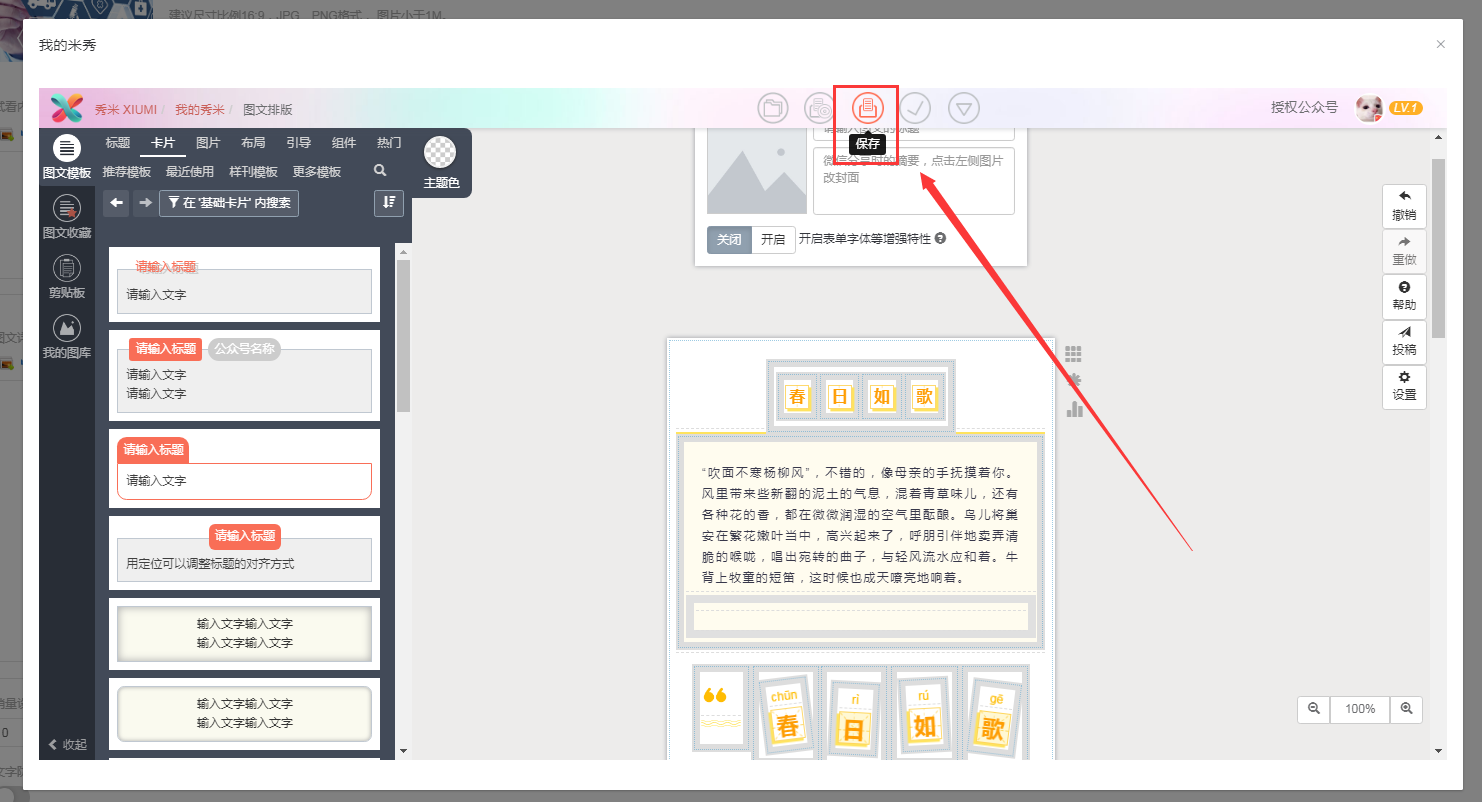Click 撤销 undo button

point(1404,206)
